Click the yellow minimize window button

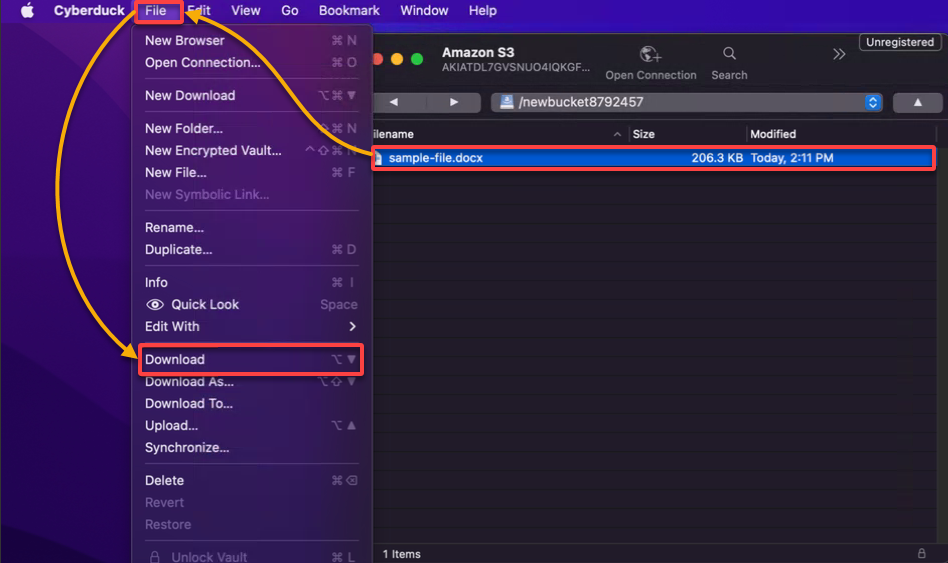(397, 59)
